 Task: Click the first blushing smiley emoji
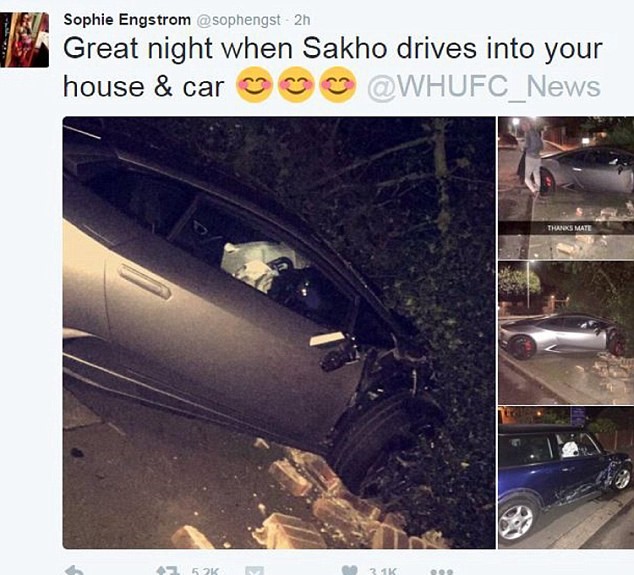tap(254, 85)
